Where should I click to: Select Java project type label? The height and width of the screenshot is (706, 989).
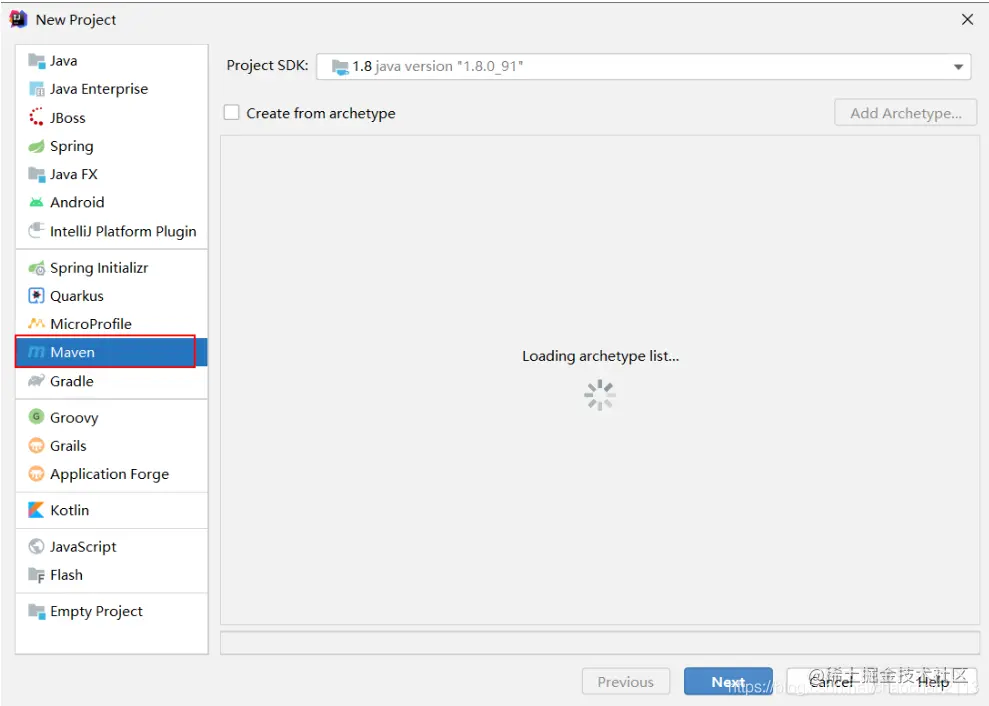coord(64,61)
